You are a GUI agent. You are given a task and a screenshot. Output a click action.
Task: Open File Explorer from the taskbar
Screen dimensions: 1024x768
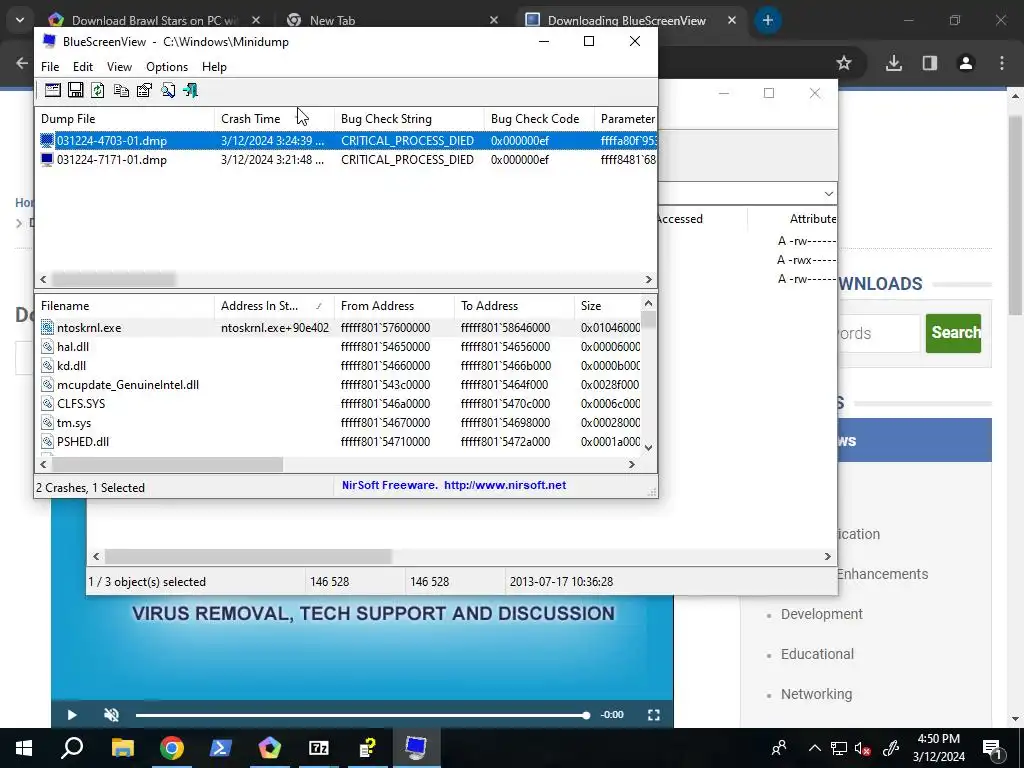pyautogui.click(x=123, y=748)
